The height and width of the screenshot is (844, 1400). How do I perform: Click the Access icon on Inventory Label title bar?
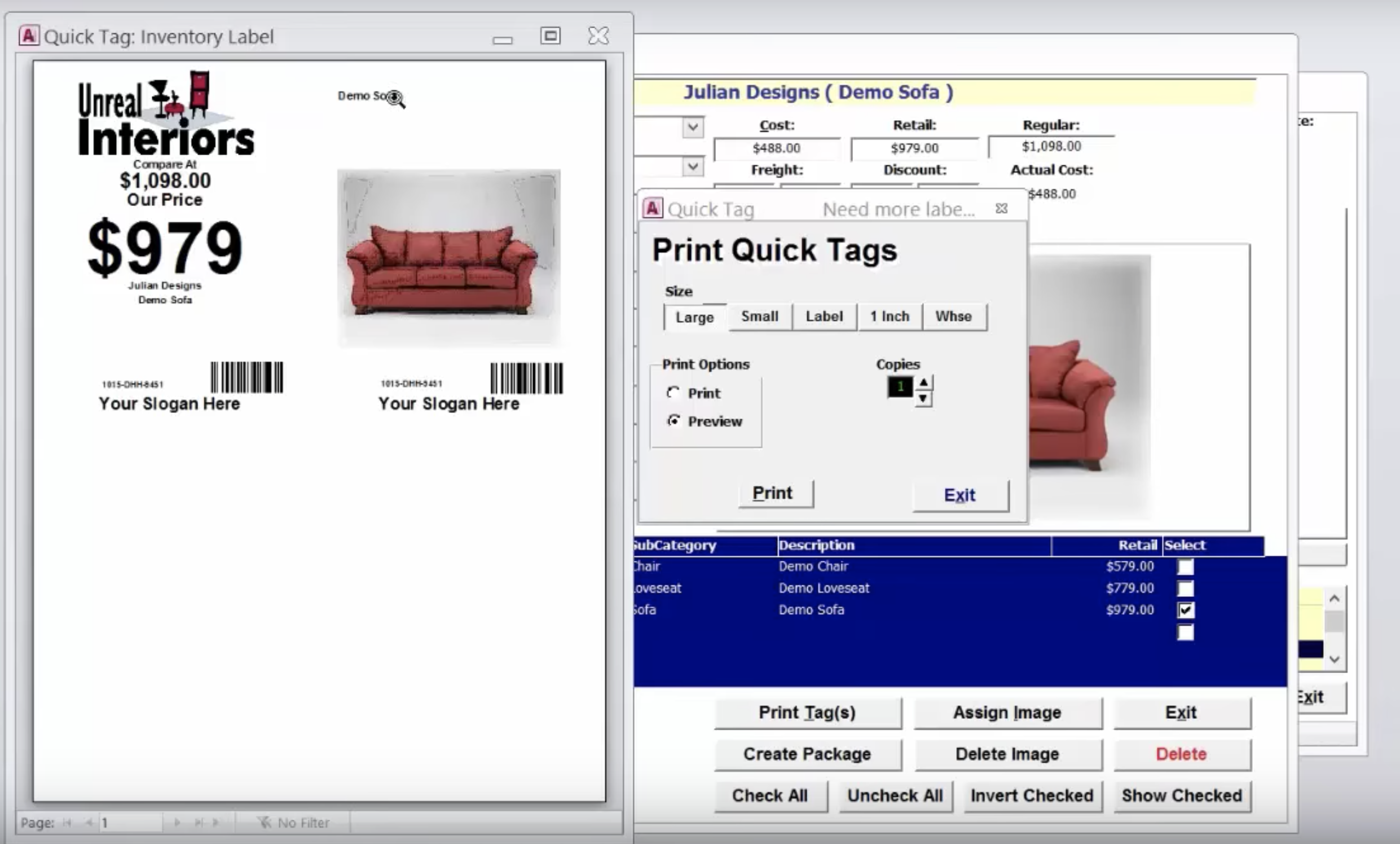pos(28,36)
